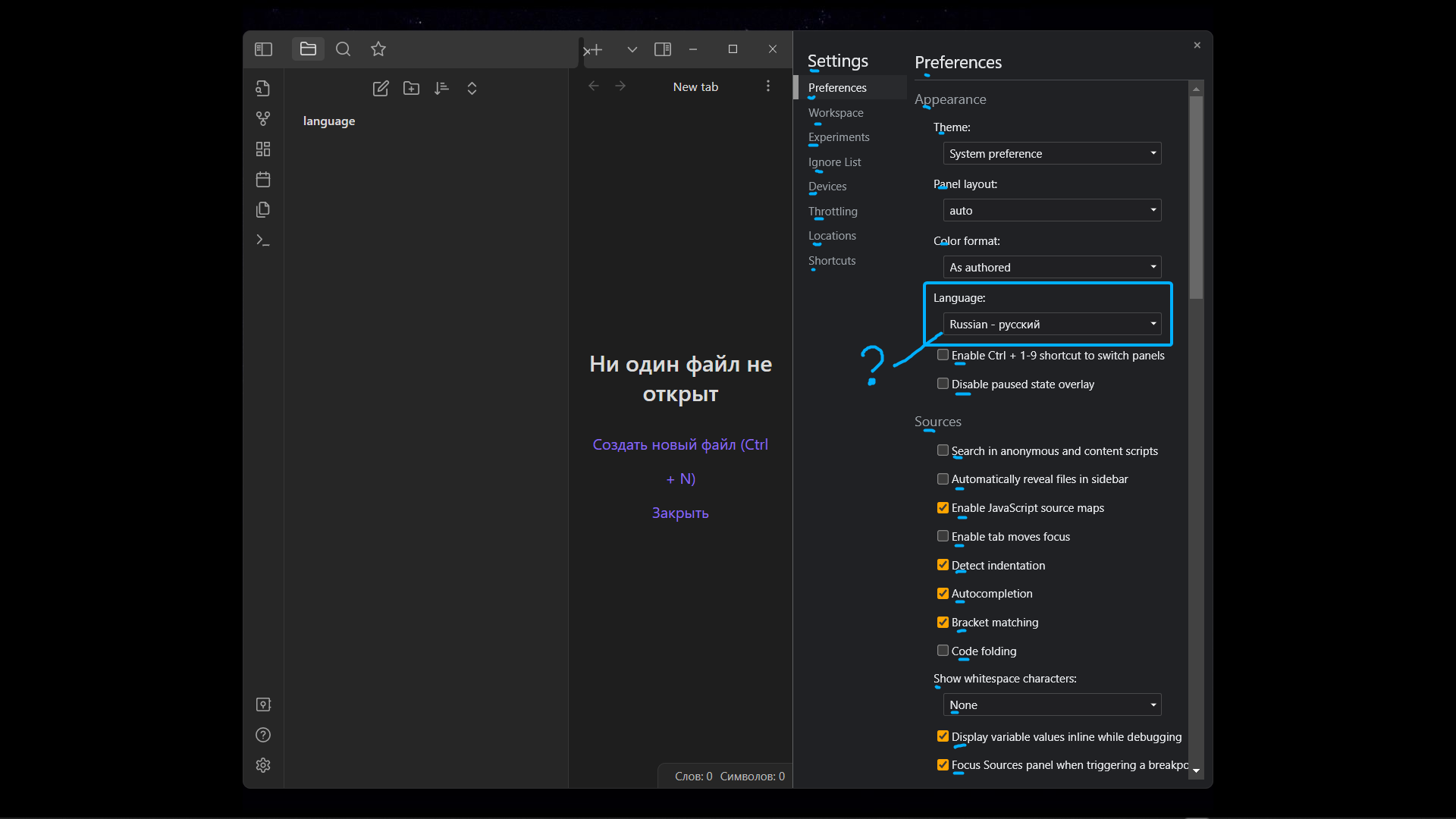Create a new note with the pencil icon
1456x819 pixels.
381,89
